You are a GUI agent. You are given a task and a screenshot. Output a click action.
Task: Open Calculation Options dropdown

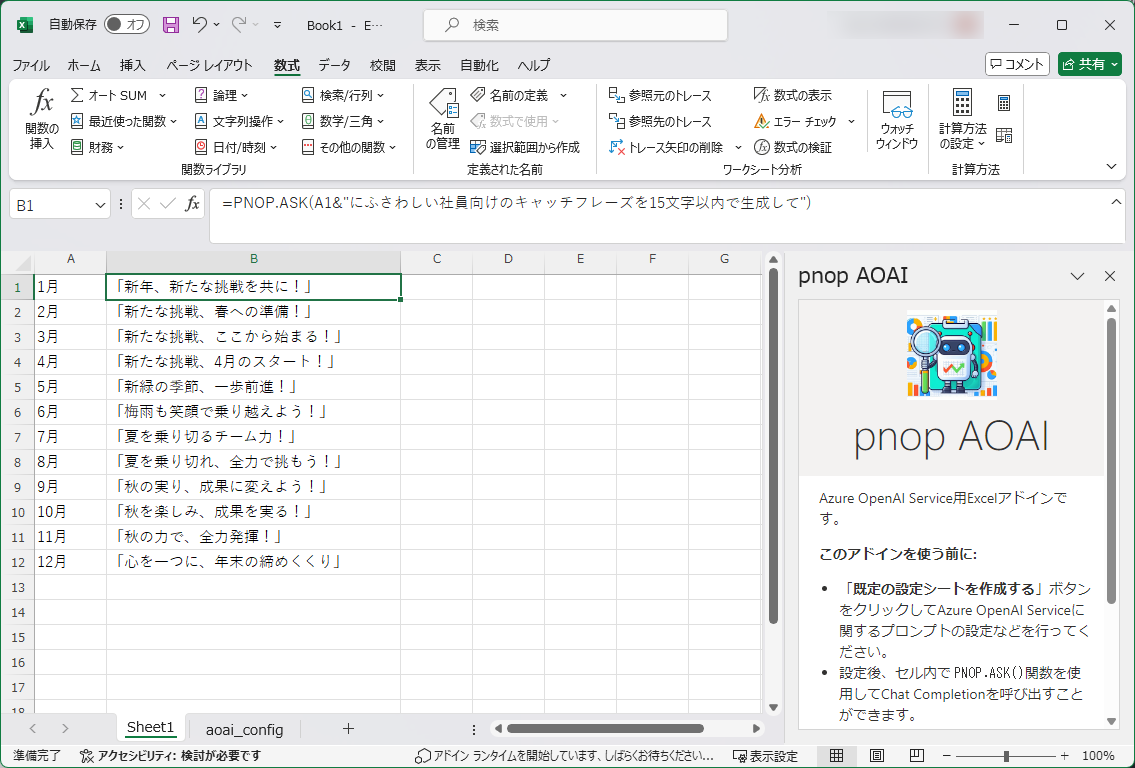click(963, 120)
